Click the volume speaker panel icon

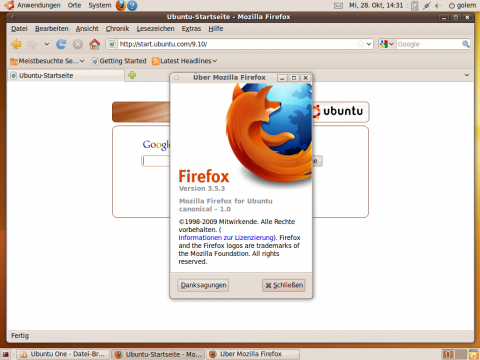click(x=438, y=6)
